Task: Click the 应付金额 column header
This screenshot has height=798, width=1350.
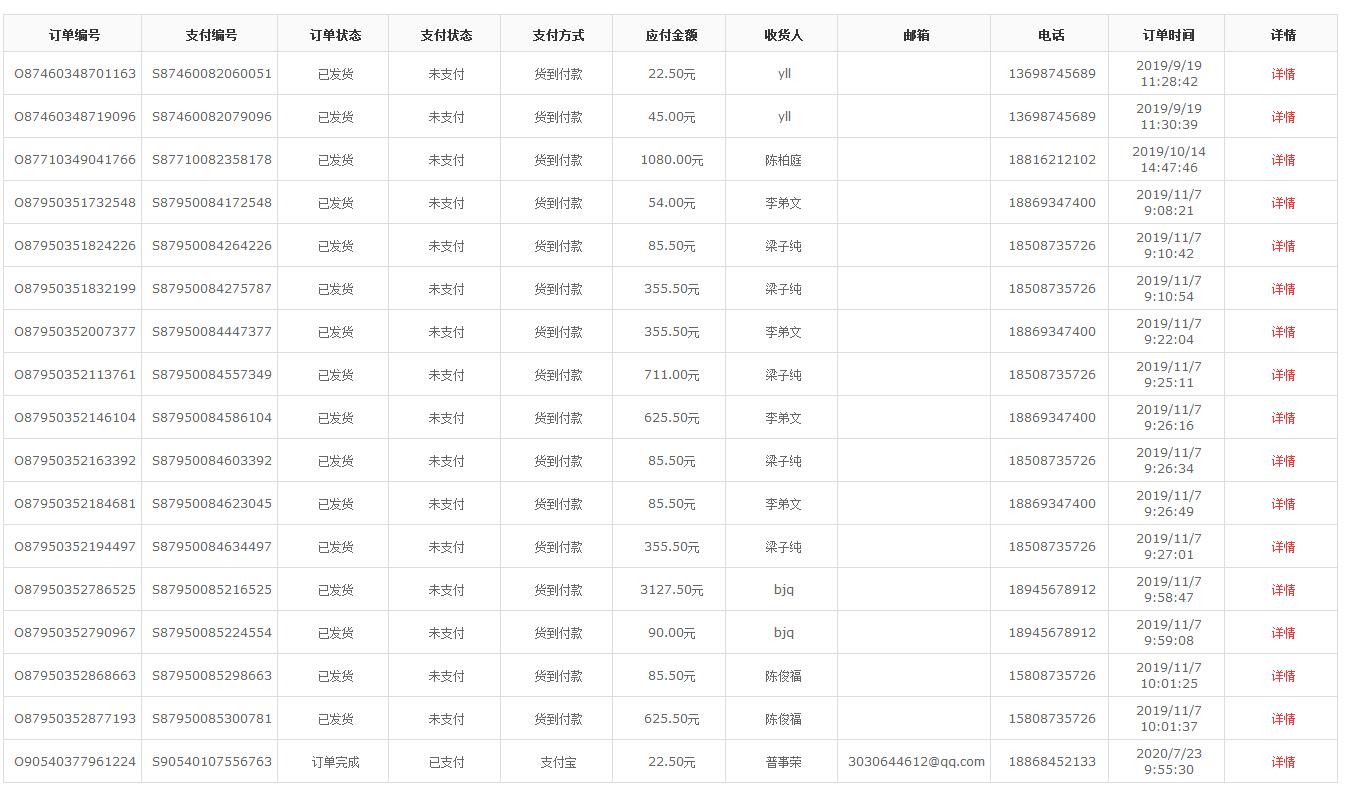Action: point(671,35)
